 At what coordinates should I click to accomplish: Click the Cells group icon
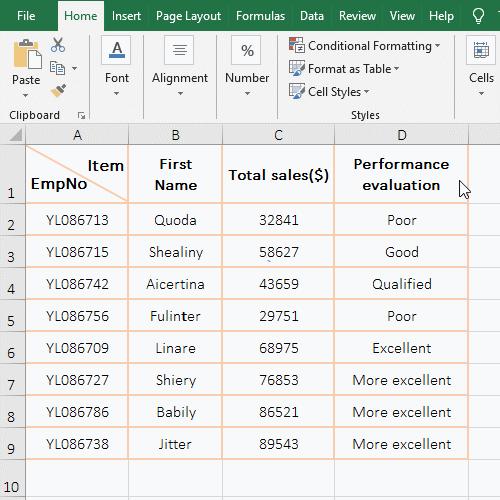tap(481, 50)
